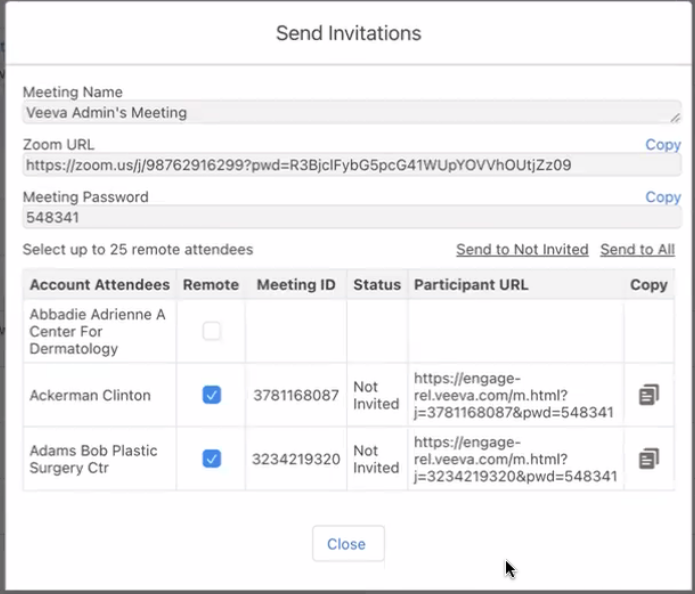Click the Meeting Name field resize handle
The width and height of the screenshot is (695, 594).
(x=675, y=119)
